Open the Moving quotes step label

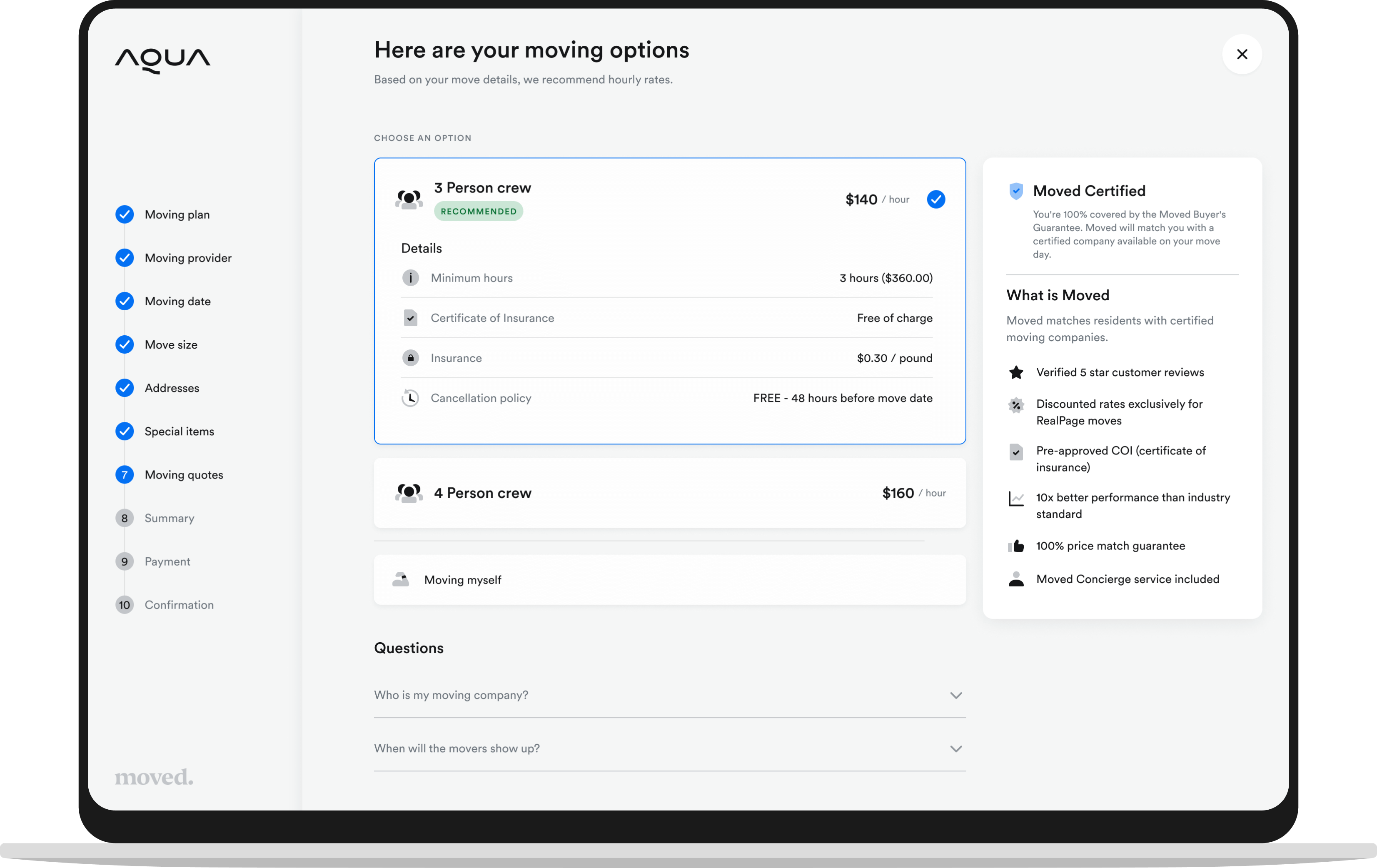184,475
